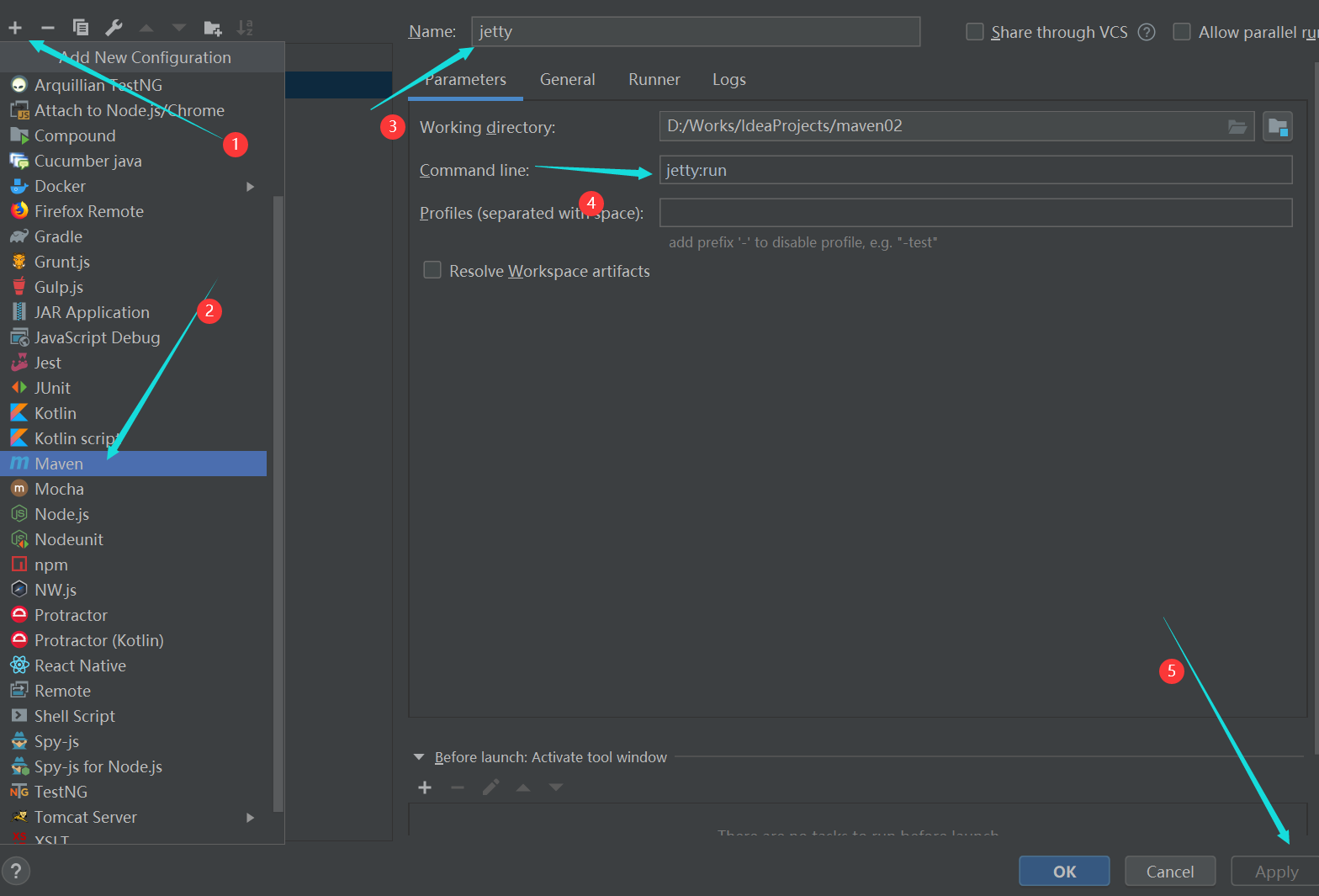This screenshot has height=896, width=1319.
Task: Add a before launch task
Action: pos(425,787)
